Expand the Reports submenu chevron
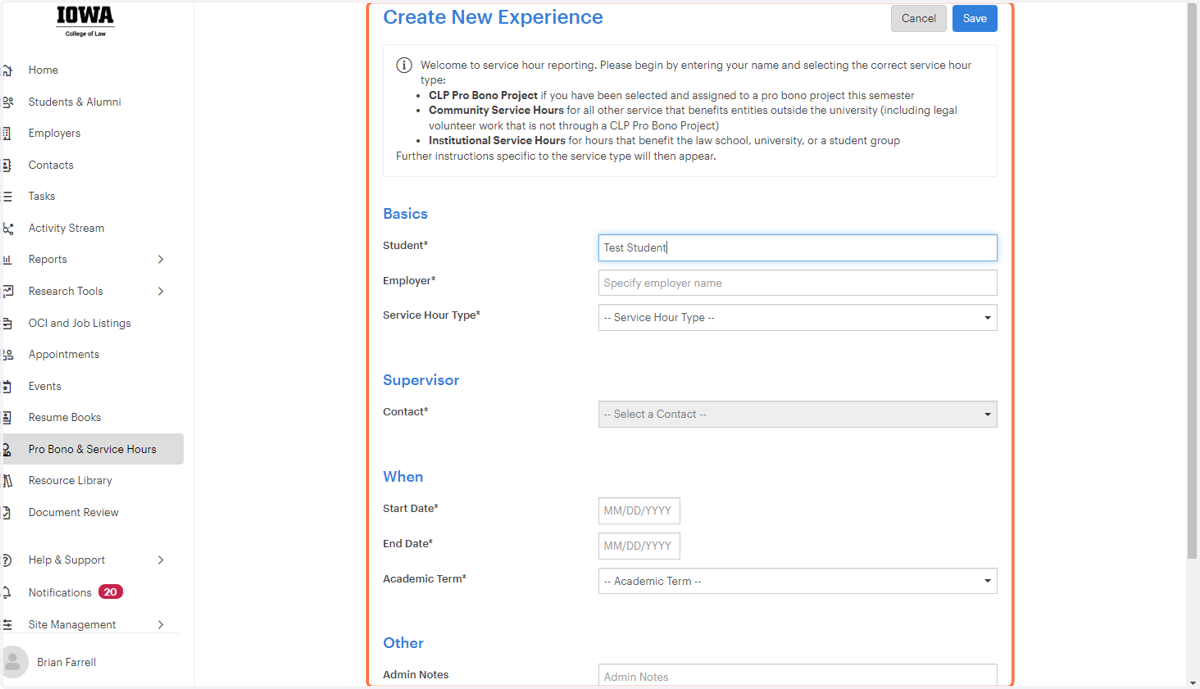This screenshot has width=1200, height=689. [161, 259]
